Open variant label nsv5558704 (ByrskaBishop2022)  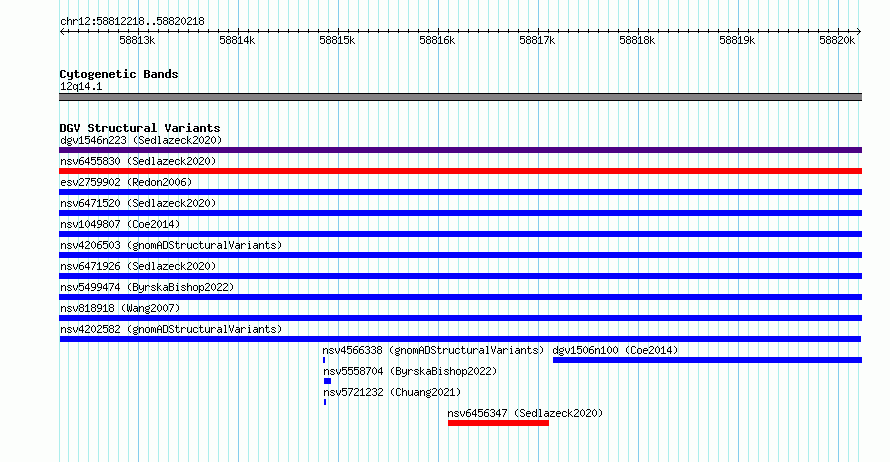410,371
